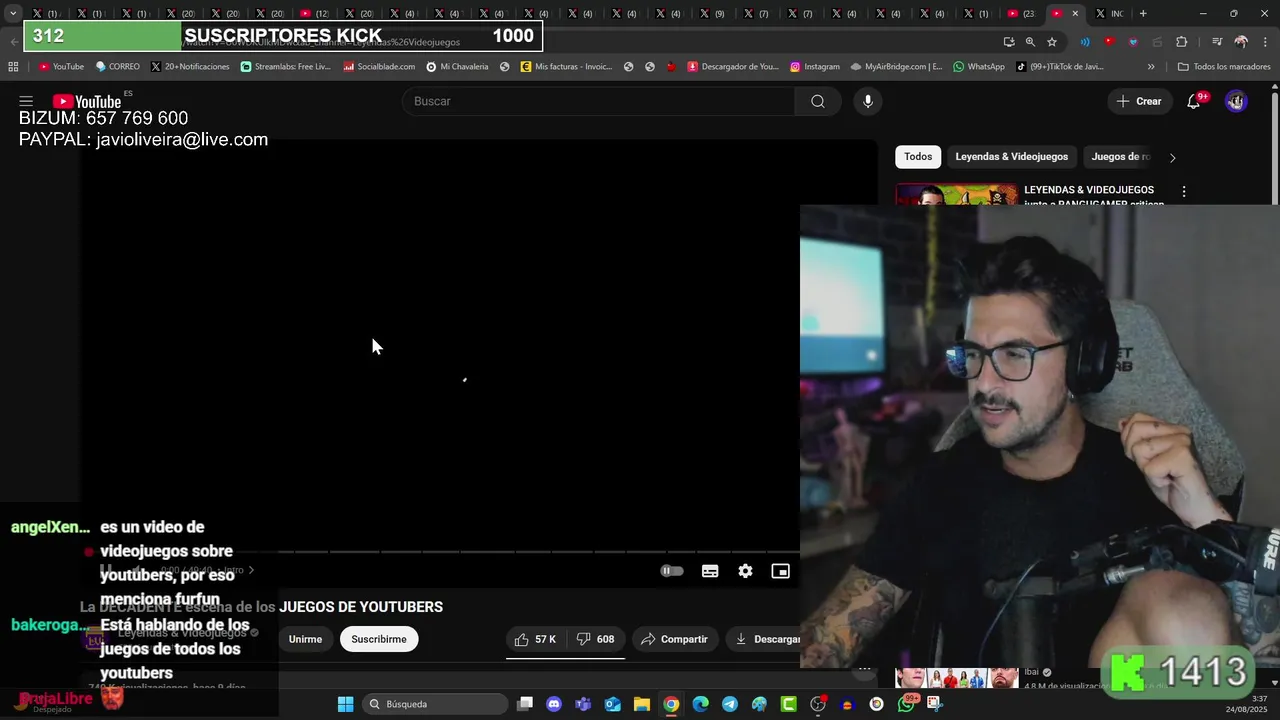Open Windows Start menu

click(x=345, y=704)
